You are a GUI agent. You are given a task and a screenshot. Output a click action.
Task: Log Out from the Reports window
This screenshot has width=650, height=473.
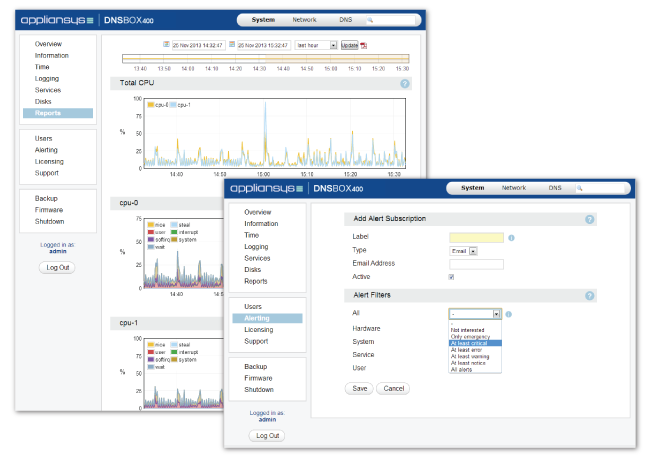(58, 268)
